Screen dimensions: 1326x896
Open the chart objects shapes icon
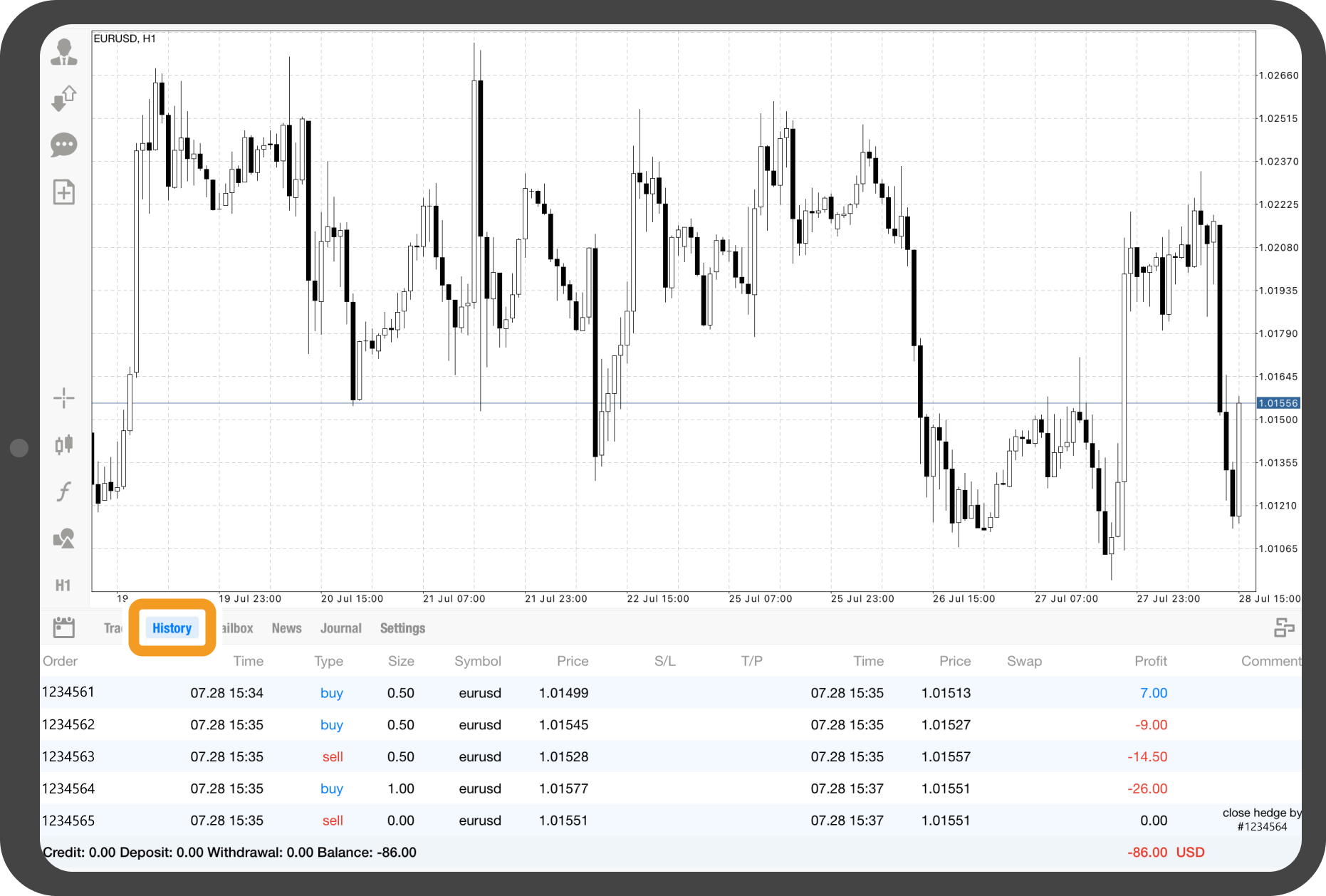pyautogui.click(x=64, y=538)
